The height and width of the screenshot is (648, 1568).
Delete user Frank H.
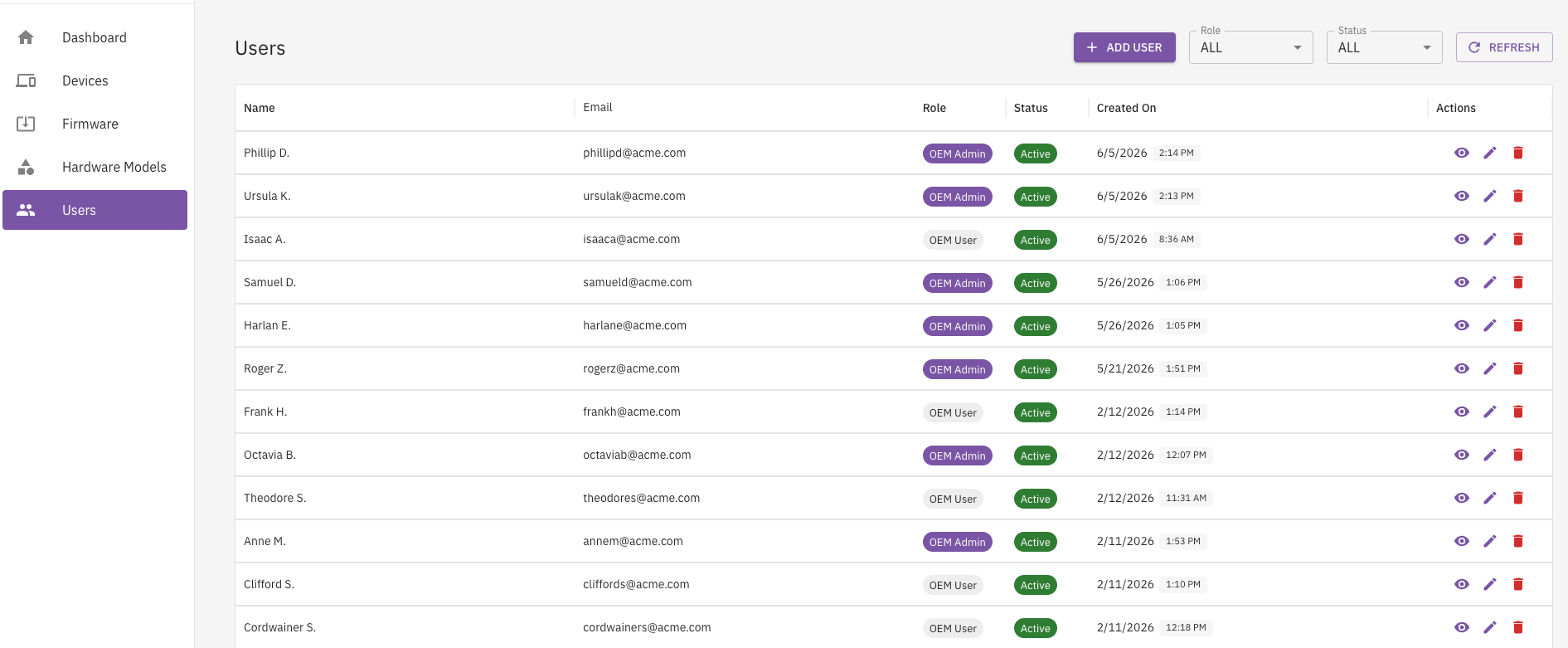click(x=1518, y=412)
